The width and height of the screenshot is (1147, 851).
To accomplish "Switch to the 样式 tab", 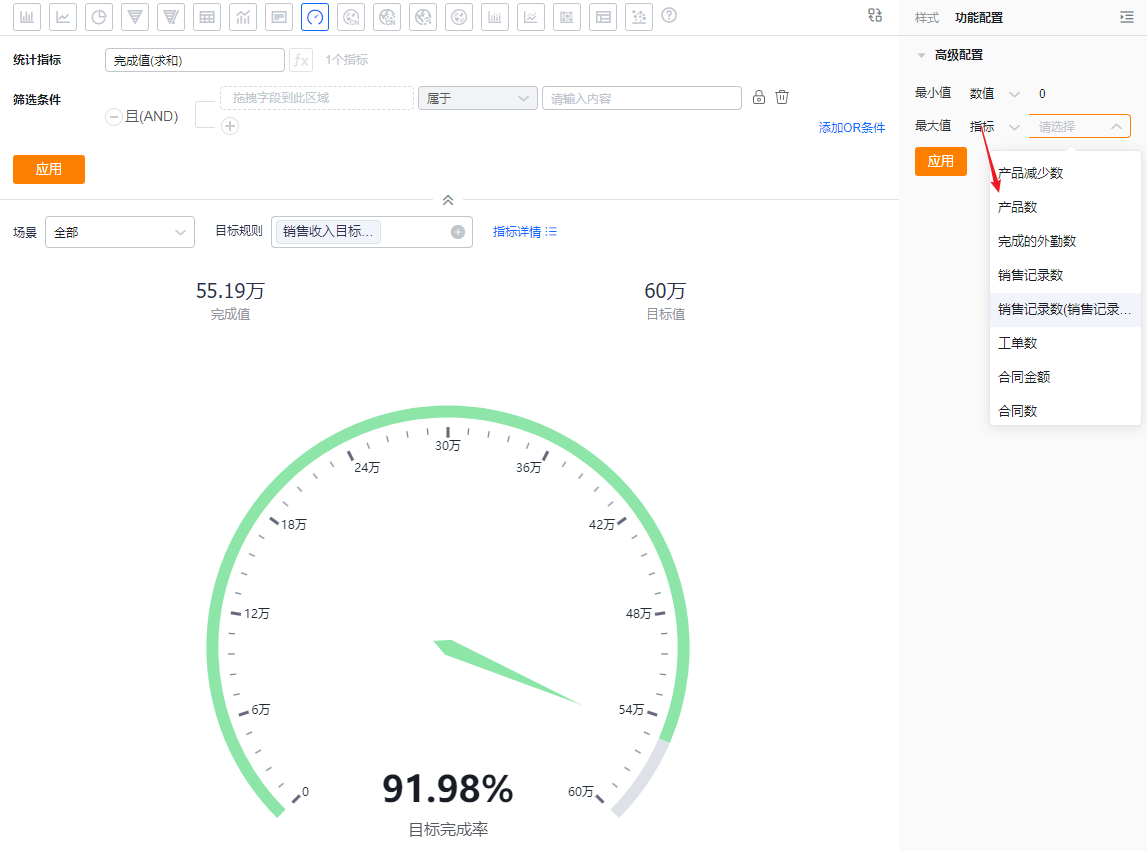I will (926, 18).
